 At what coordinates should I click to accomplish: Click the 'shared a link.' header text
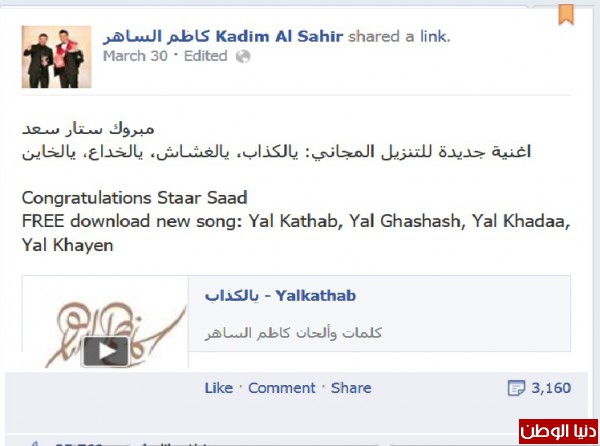pyautogui.click(x=399, y=37)
